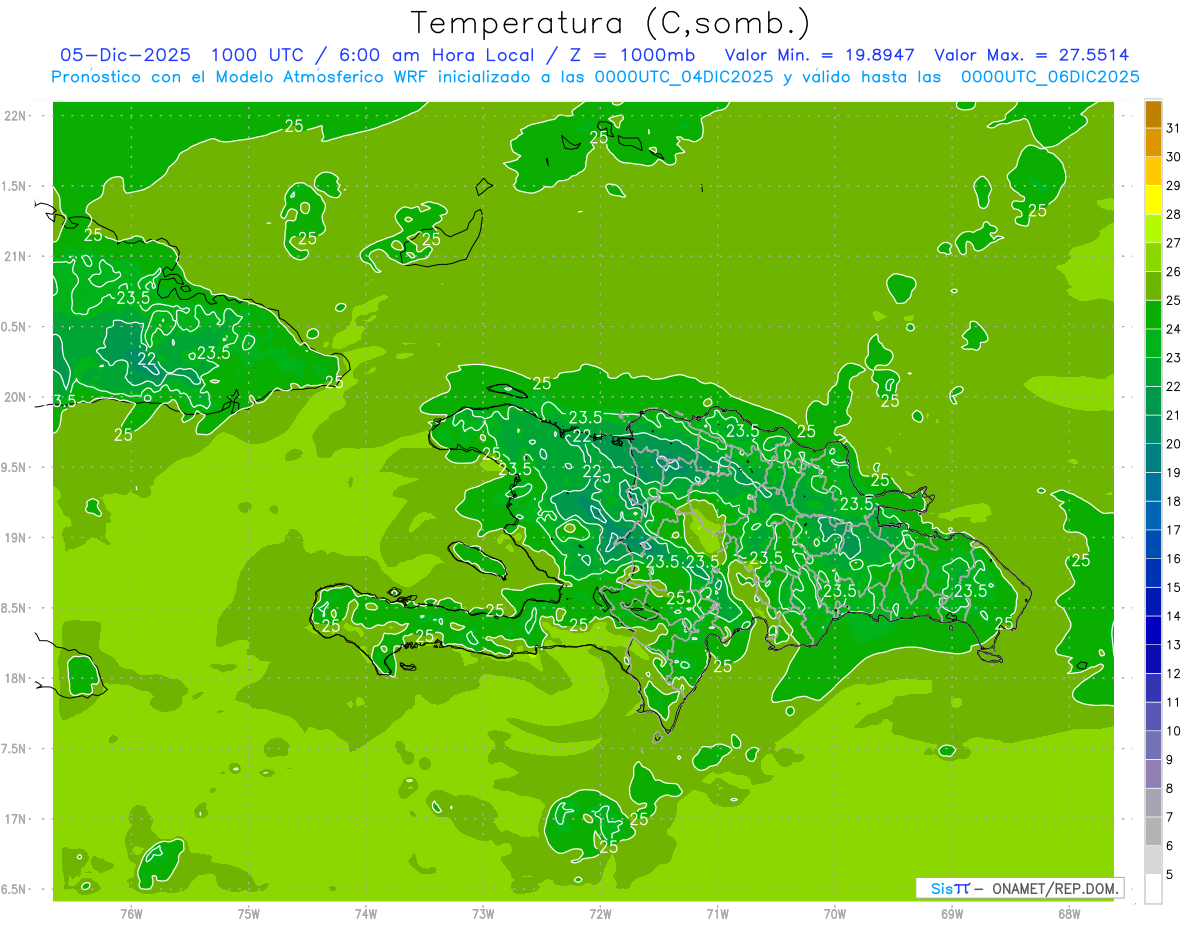
Task: Click the '10' value on the color scale
Action: click(x=1173, y=730)
